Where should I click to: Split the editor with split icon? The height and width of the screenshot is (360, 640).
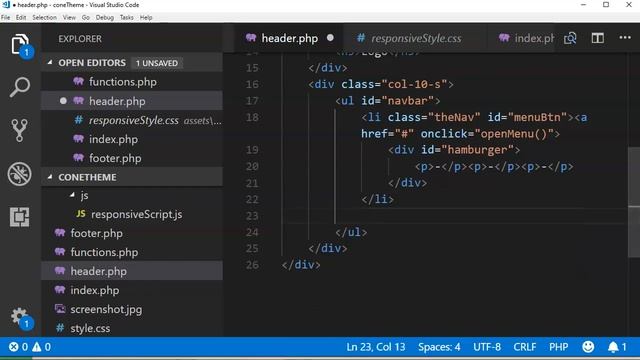coord(598,38)
